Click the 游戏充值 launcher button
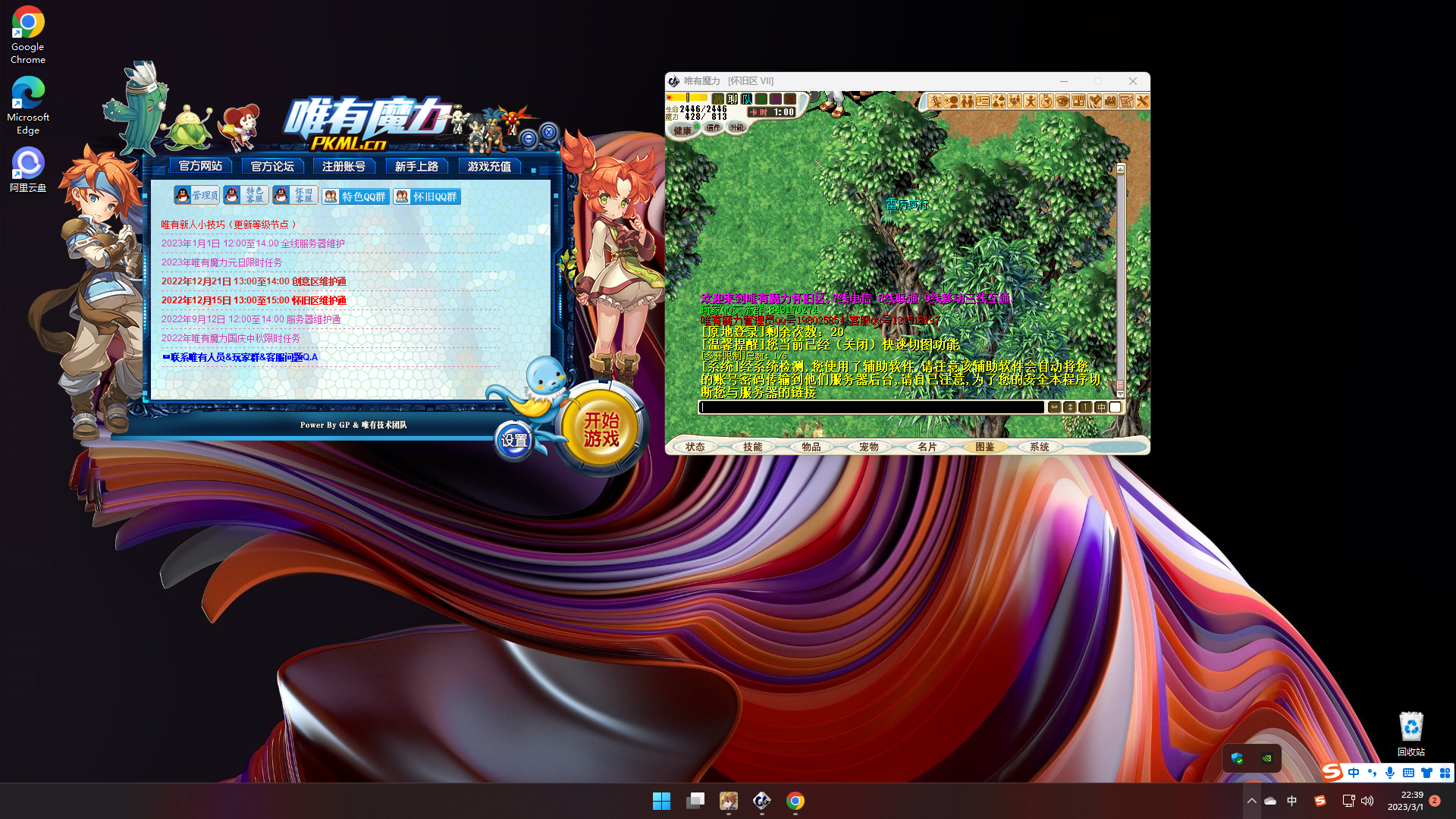Viewport: 1456px width, 819px height. pyautogui.click(x=489, y=166)
